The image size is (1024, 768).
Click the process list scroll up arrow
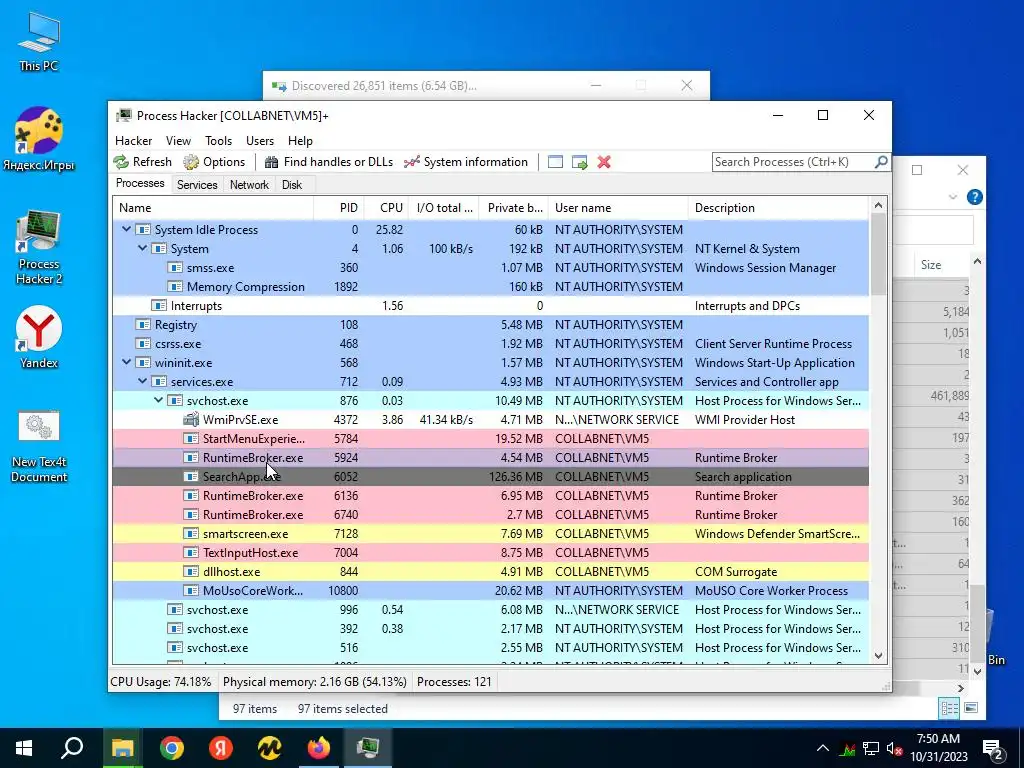(878, 206)
